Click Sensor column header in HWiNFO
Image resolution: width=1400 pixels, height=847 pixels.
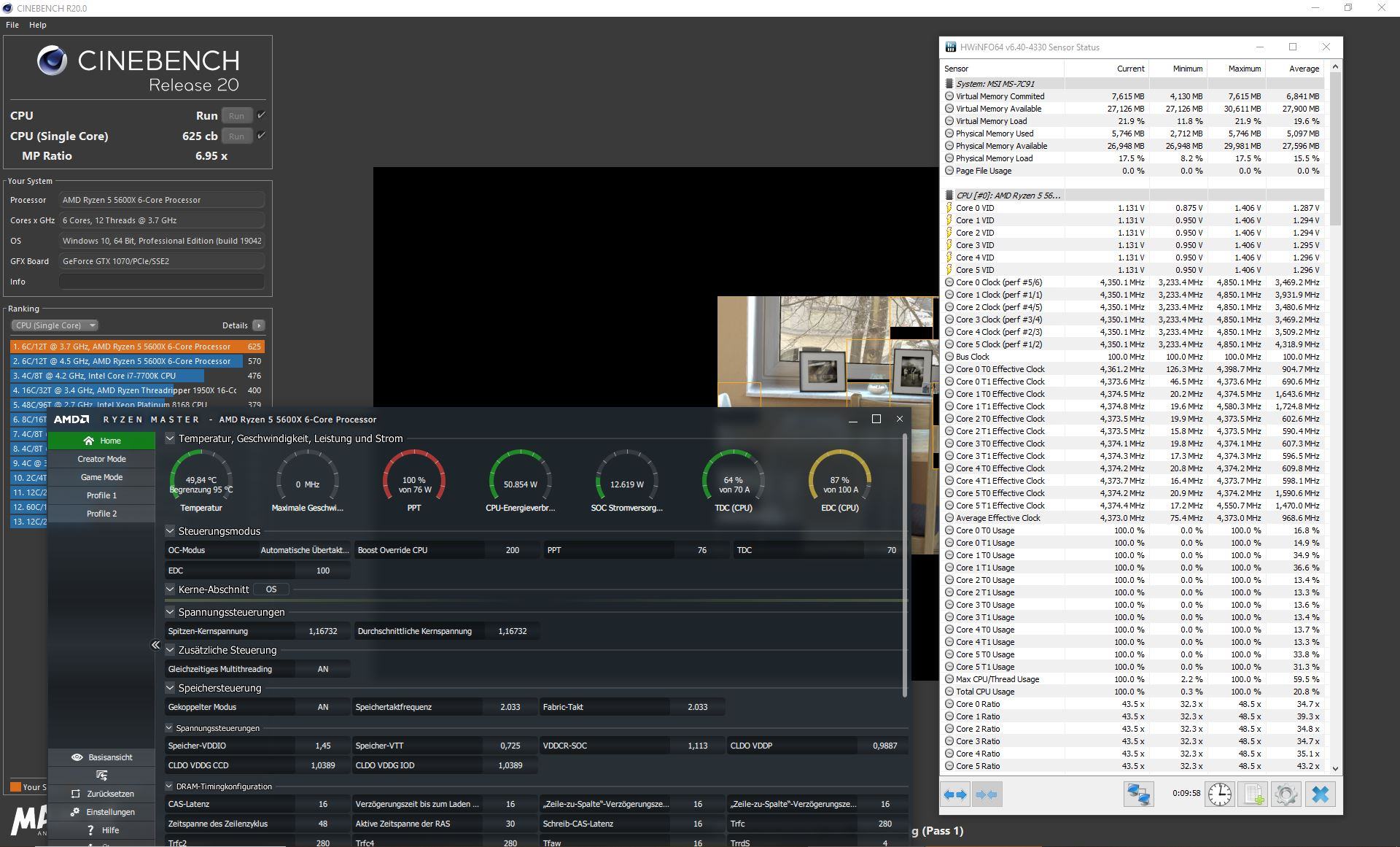[x=1002, y=69]
